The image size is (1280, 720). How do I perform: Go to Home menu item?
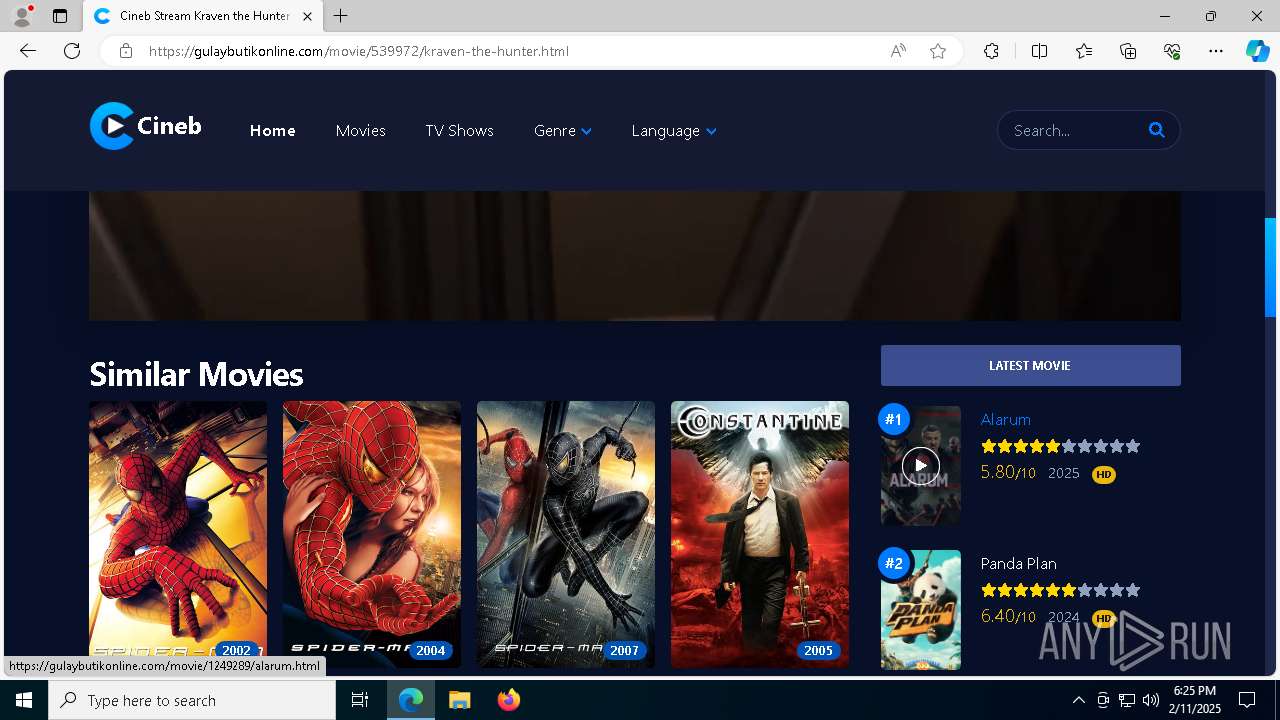(x=273, y=130)
